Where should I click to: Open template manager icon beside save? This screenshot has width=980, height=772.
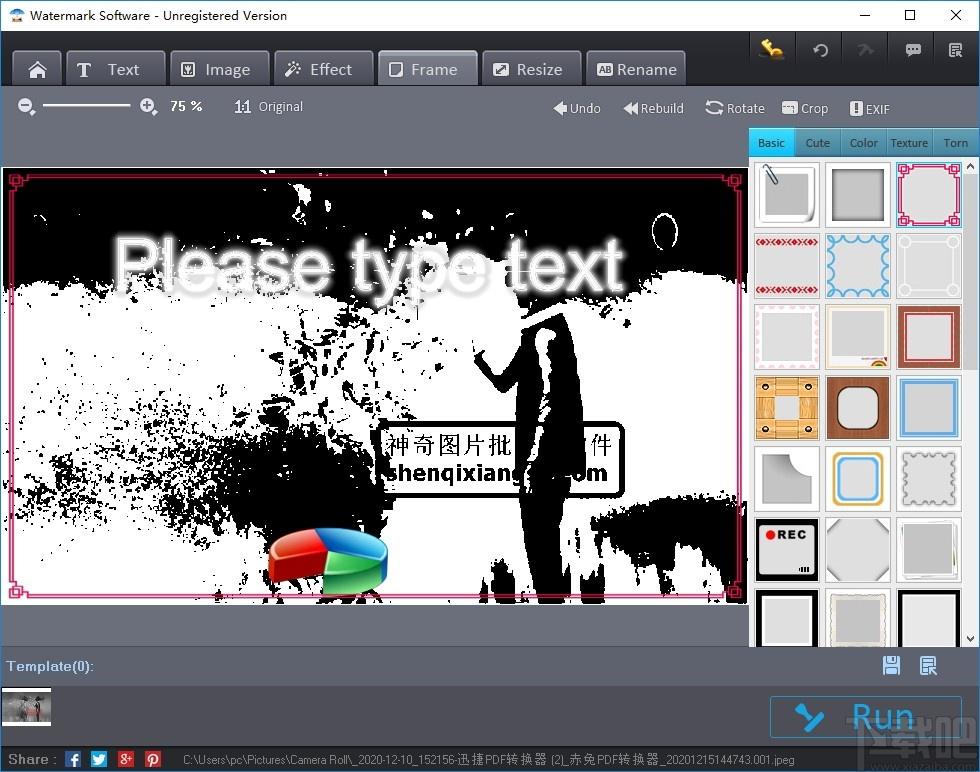click(928, 666)
